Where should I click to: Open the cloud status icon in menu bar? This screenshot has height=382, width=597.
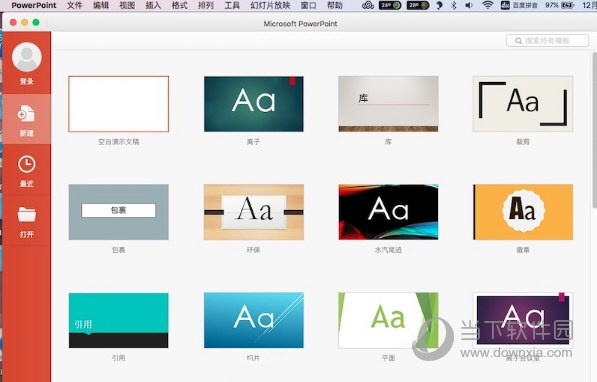368,5
